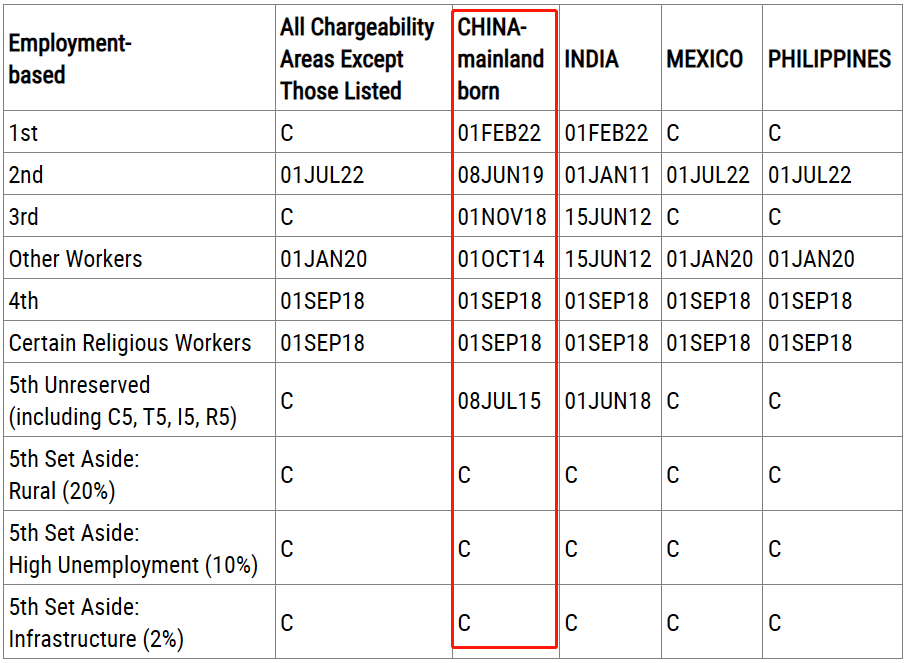Click the 3rd preference row label
The height and width of the screenshot is (663, 906).
pos(24,217)
